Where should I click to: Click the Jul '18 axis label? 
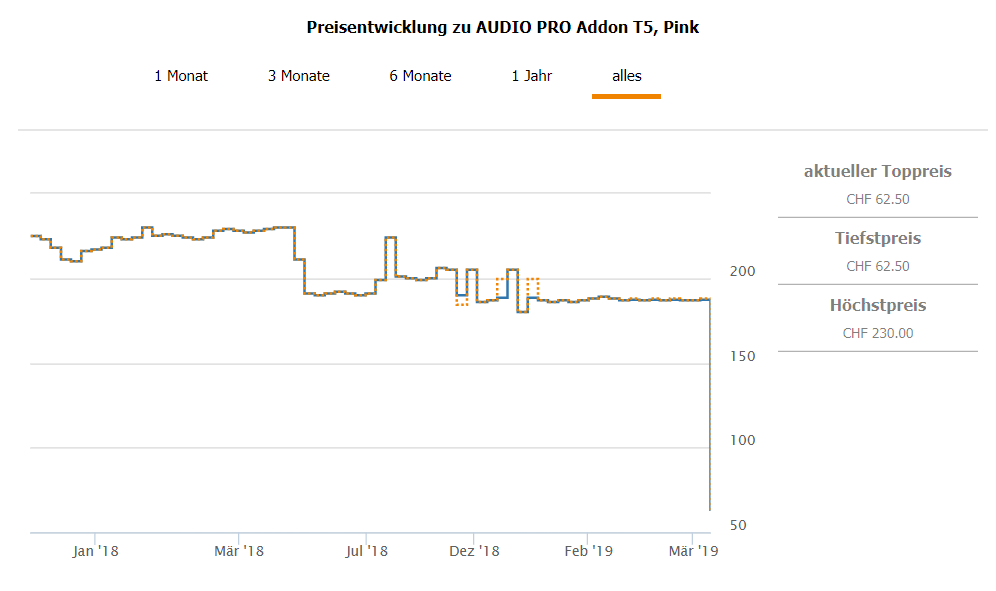click(366, 551)
